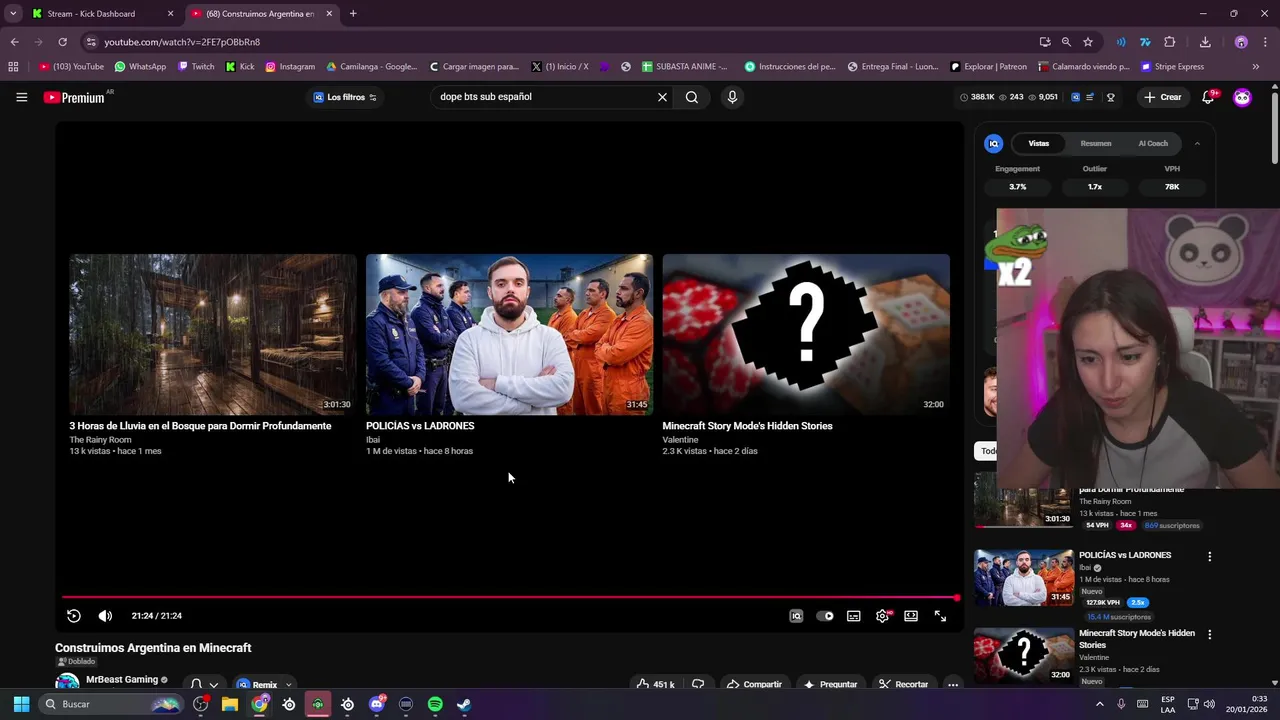
Task: Open Kick bookmark in bookmarks bar
Action: click(x=240, y=67)
